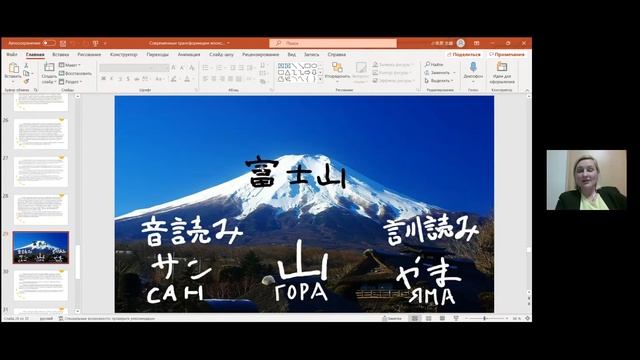Screen dimensions: 640x360
Task: Click the Заметки notes button in status bar
Action: click(x=392, y=318)
